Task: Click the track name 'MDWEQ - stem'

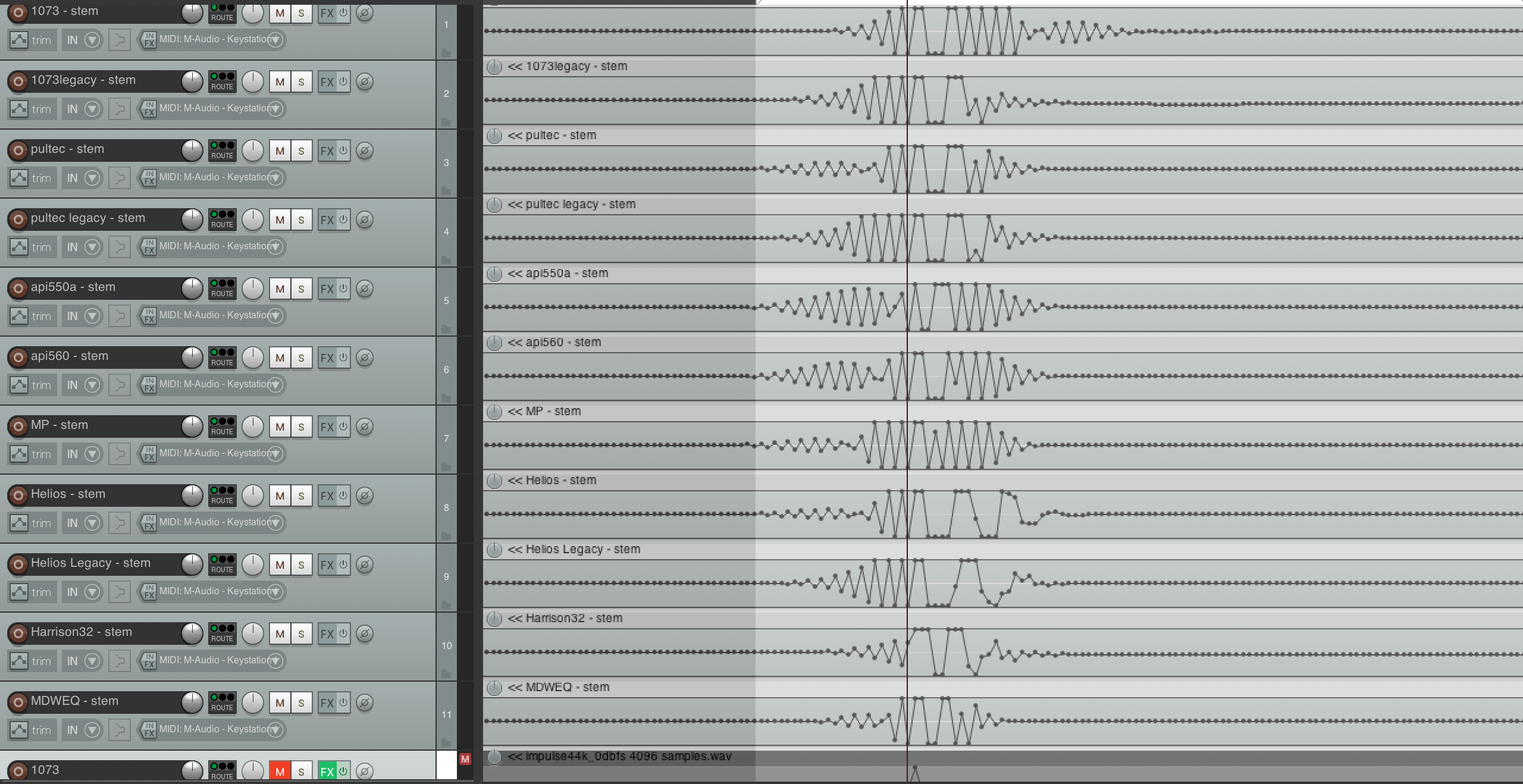Action: pyautogui.click(x=74, y=701)
